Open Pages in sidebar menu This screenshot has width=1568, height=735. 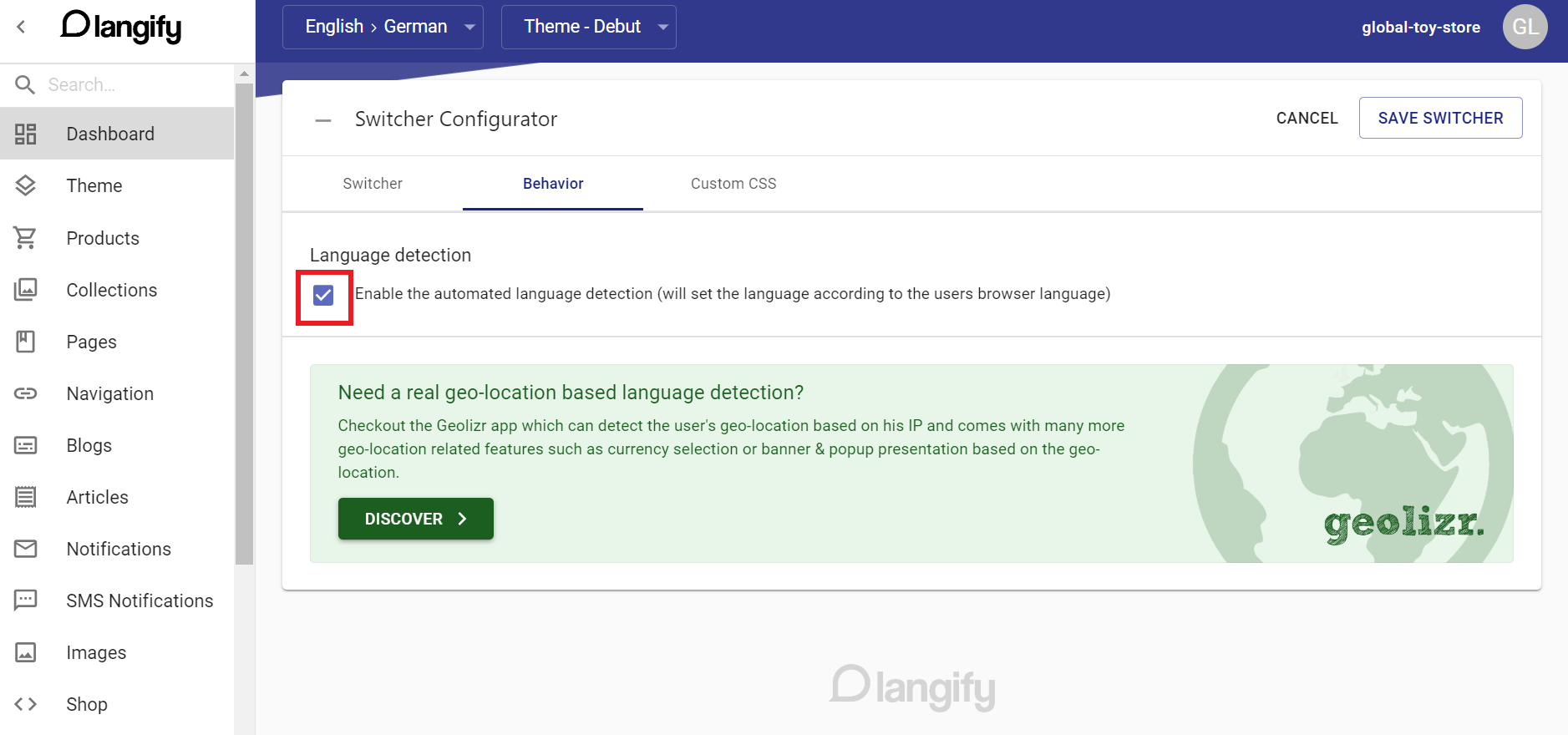tap(117, 342)
